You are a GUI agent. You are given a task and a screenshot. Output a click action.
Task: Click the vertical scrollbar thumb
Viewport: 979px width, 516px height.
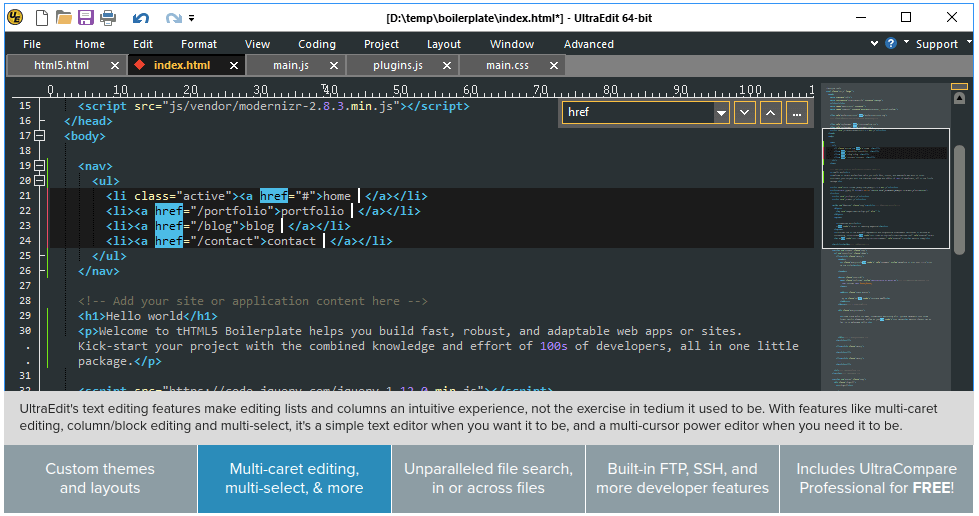pos(960,200)
